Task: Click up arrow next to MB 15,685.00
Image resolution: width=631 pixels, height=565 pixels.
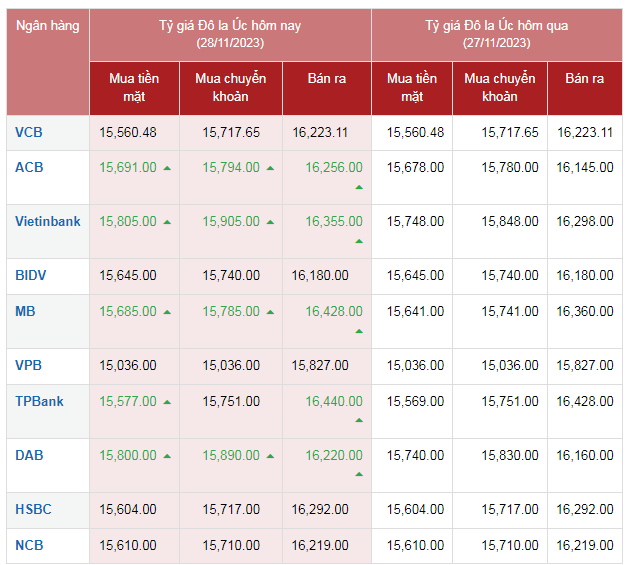Action: 167,312
